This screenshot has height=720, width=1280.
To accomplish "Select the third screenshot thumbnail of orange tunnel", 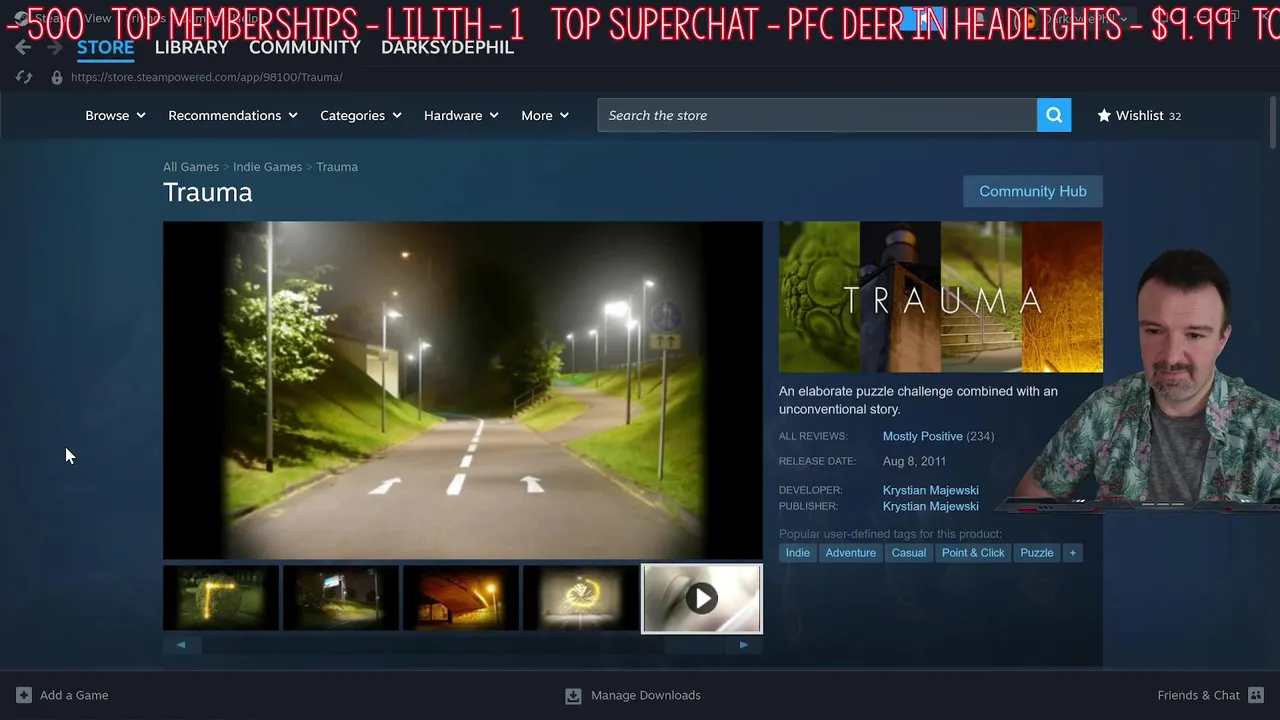I will (461, 599).
